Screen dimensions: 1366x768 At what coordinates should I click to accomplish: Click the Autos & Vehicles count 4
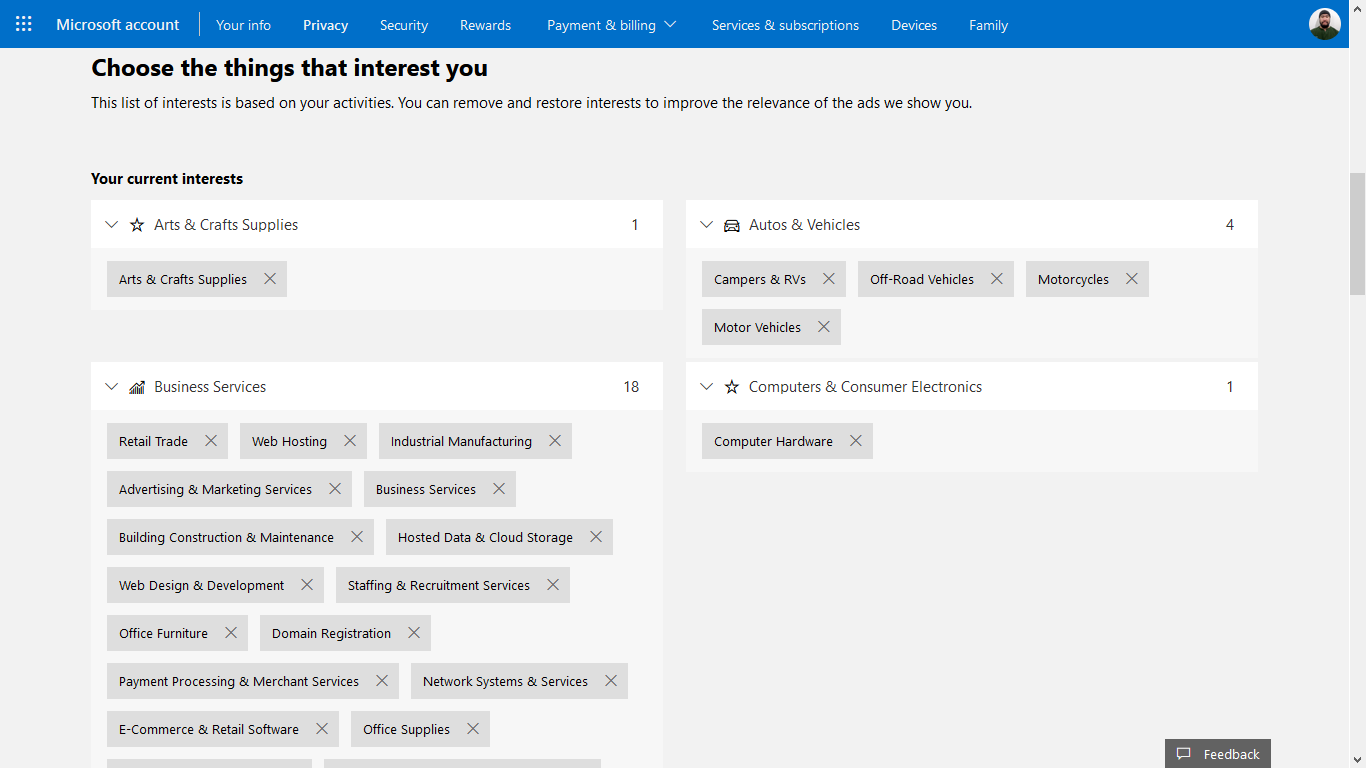1230,225
